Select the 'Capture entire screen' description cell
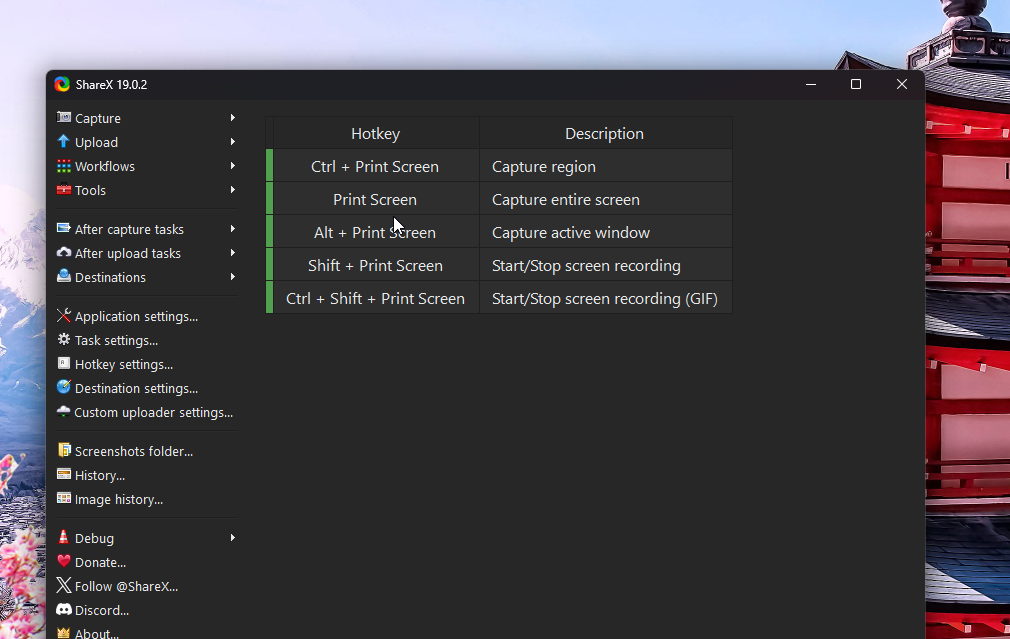The height and width of the screenshot is (639, 1010). (605, 199)
